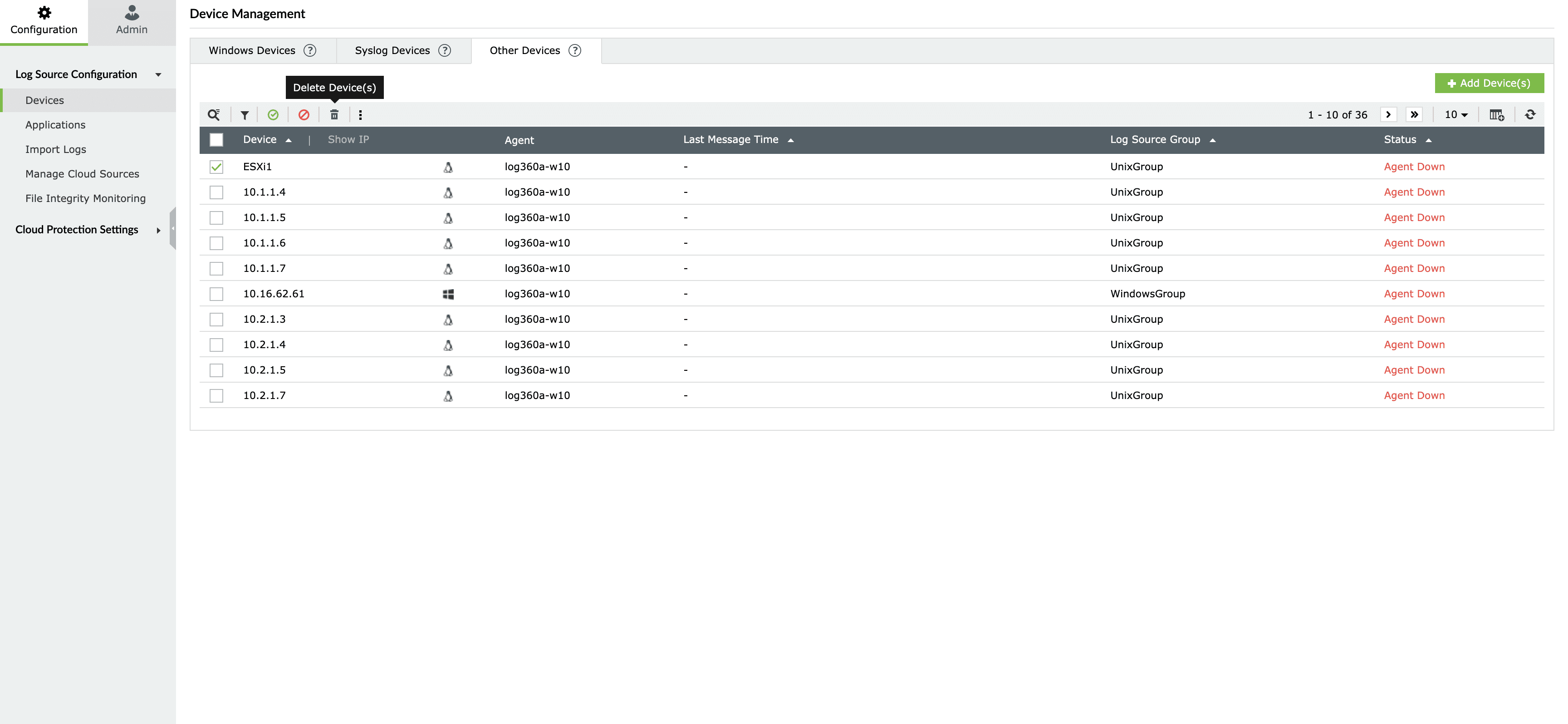Open the Admin tab
The height and width of the screenshot is (724, 1568).
132,22
